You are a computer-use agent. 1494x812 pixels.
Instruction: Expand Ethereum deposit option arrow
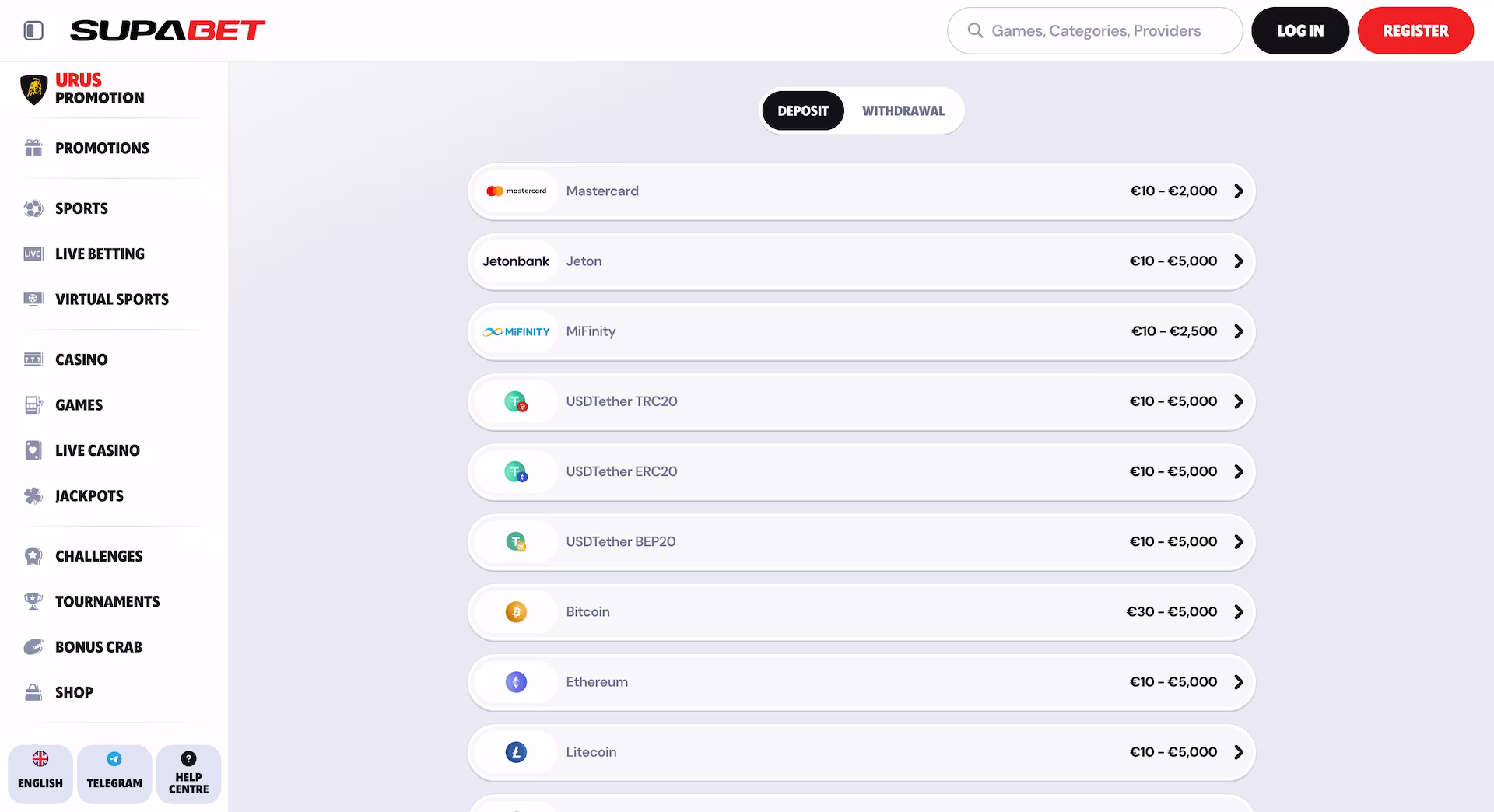tap(1239, 682)
